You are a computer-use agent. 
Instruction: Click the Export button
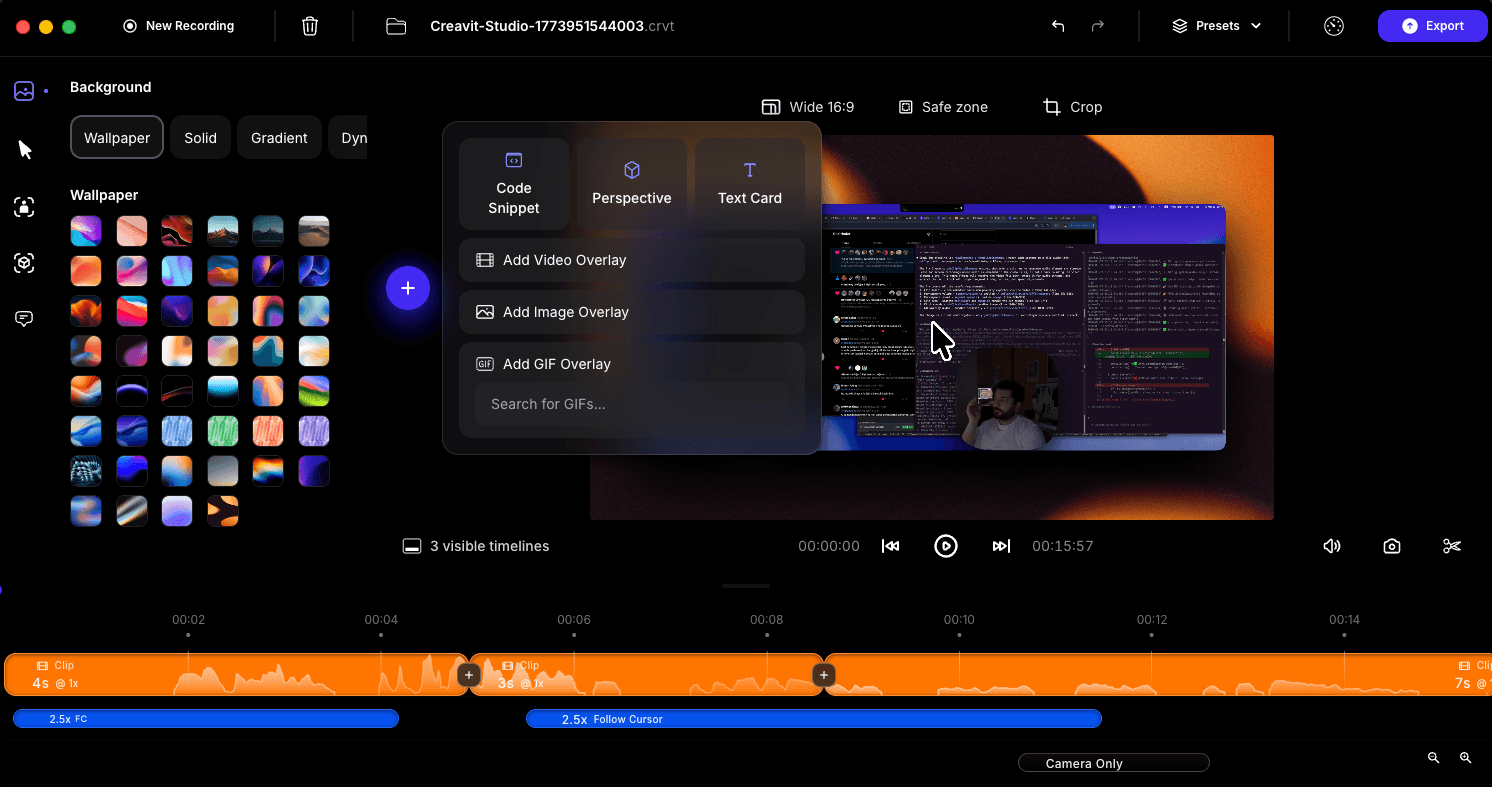1432,25
